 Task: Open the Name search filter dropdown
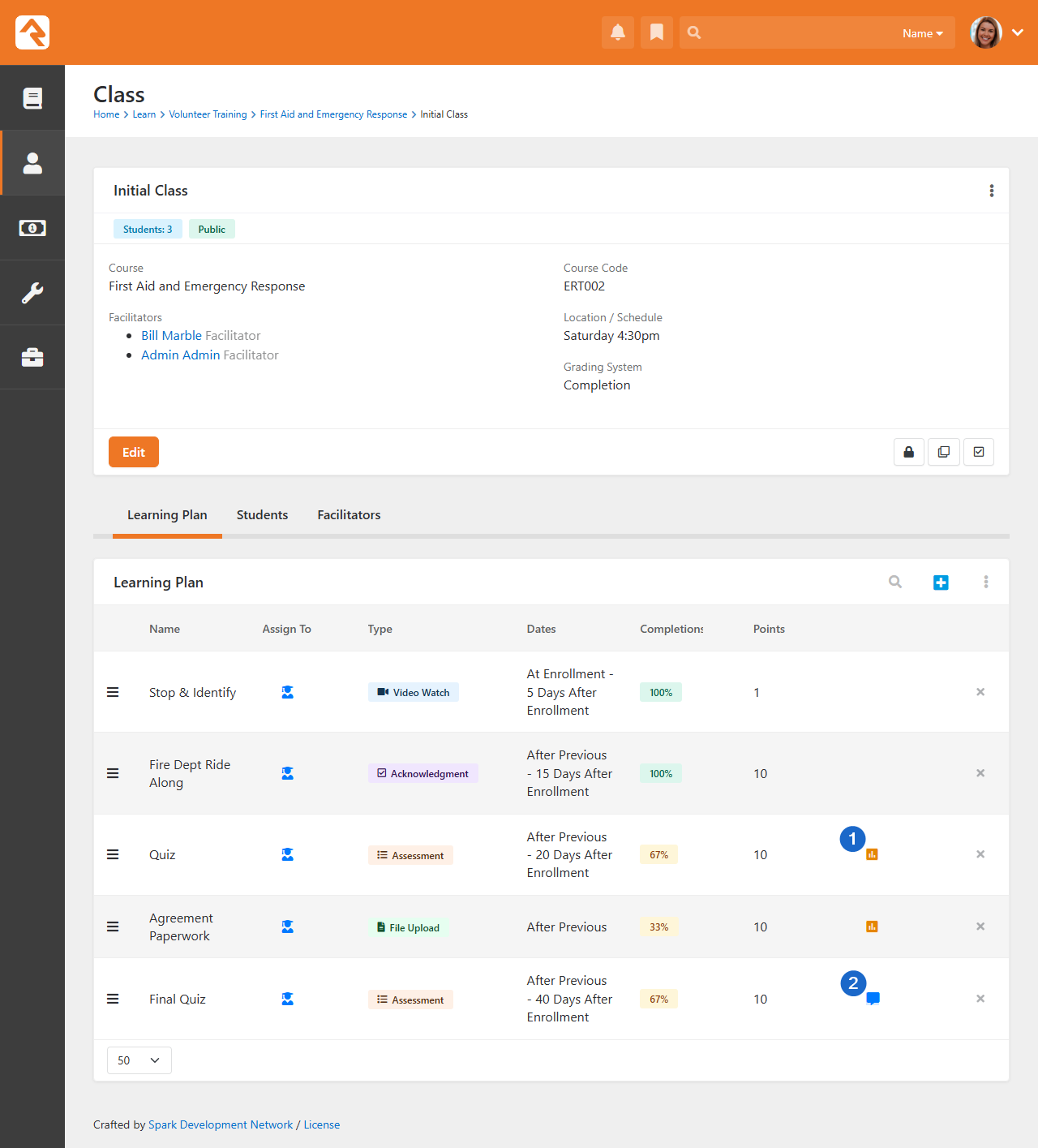click(x=923, y=33)
